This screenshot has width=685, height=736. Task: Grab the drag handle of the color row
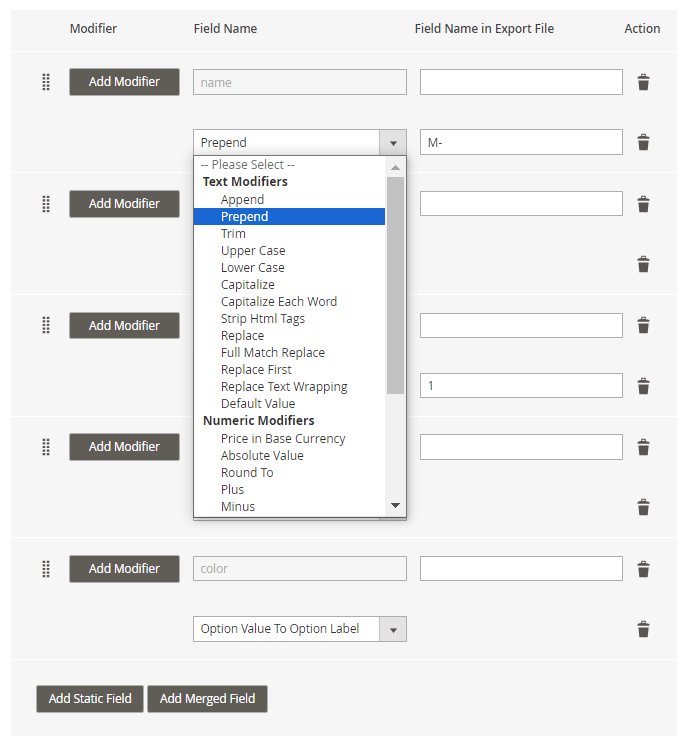(x=46, y=568)
